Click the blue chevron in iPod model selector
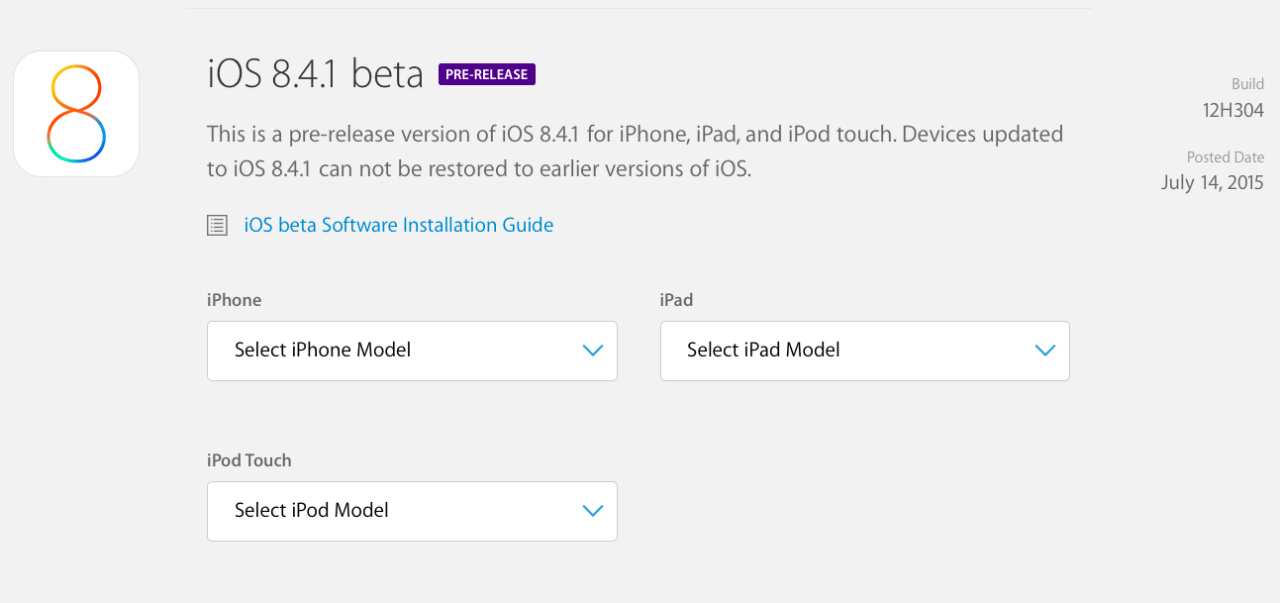1280x603 pixels. pyautogui.click(x=593, y=511)
